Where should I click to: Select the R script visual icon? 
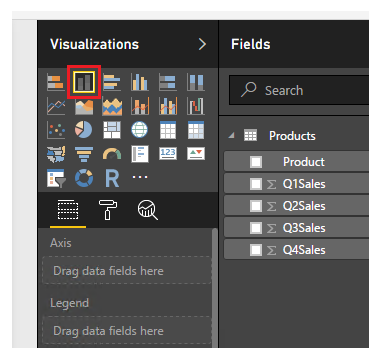tap(112, 178)
